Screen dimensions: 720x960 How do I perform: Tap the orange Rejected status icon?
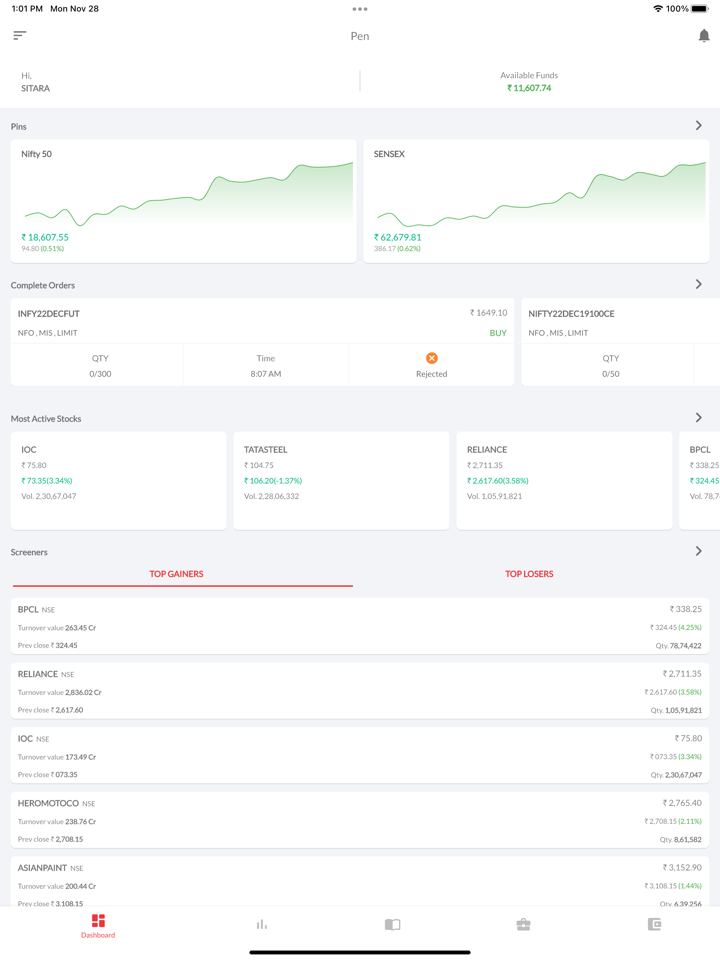click(431, 358)
